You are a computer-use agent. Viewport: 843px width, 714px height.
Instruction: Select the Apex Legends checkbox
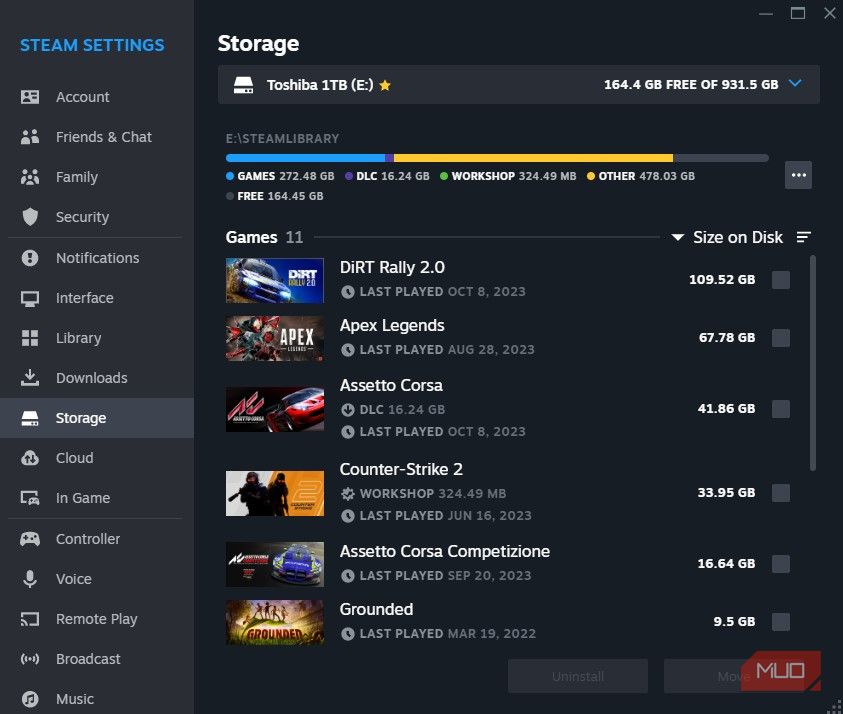(x=780, y=338)
